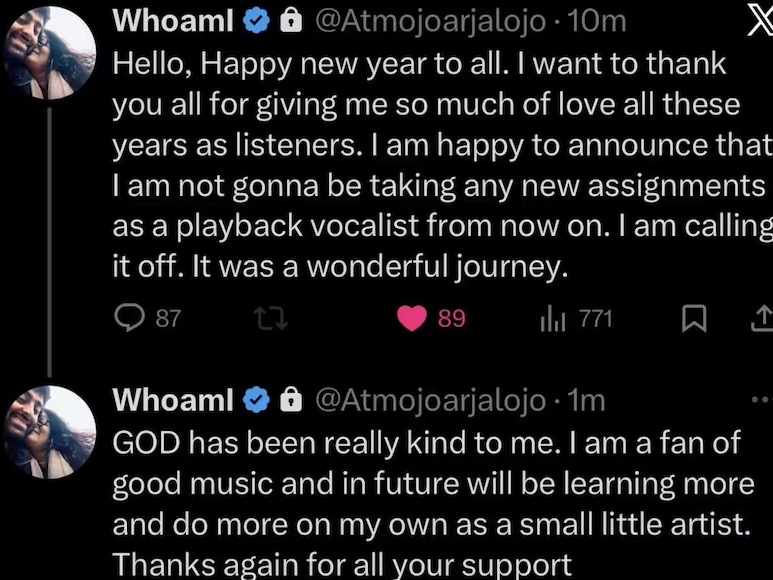
Task: Open the tweet starting "GOD has been really kind"
Action: [430, 484]
